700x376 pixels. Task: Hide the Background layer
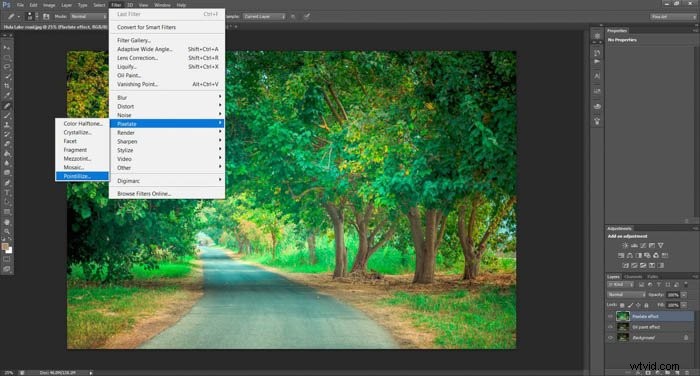coord(610,338)
